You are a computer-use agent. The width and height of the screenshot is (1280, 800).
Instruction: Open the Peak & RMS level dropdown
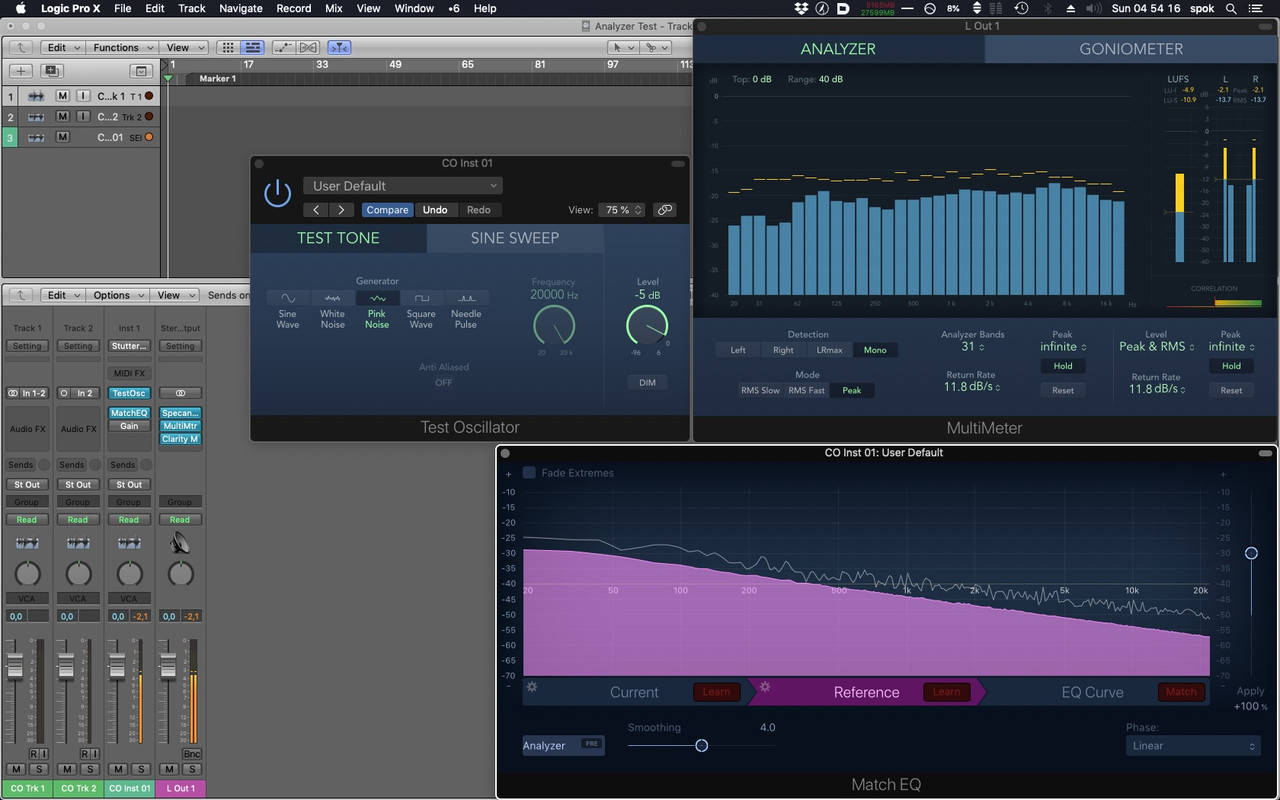tap(1157, 347)
